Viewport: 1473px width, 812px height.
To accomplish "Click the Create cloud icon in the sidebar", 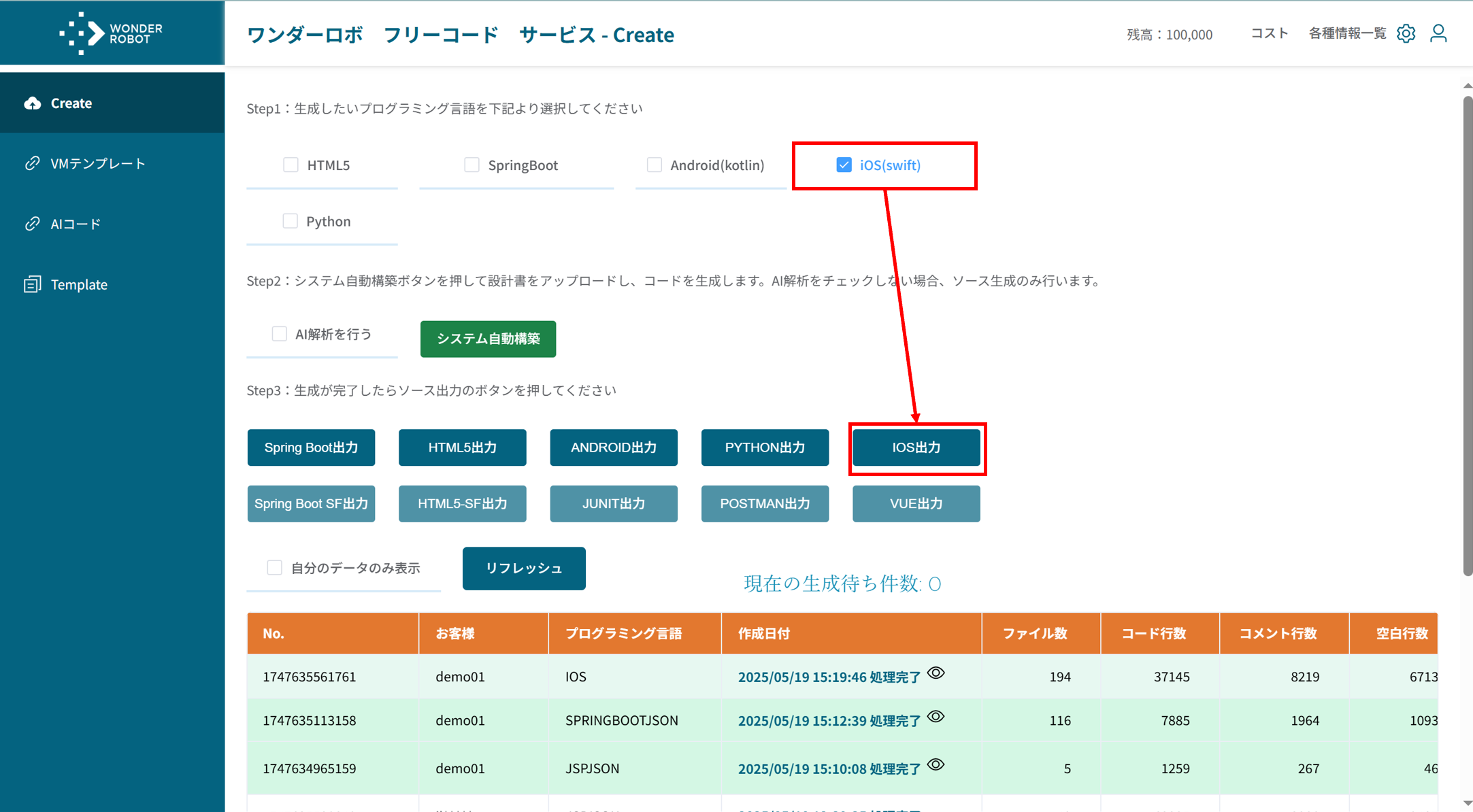I will click(x=33, y=103).
